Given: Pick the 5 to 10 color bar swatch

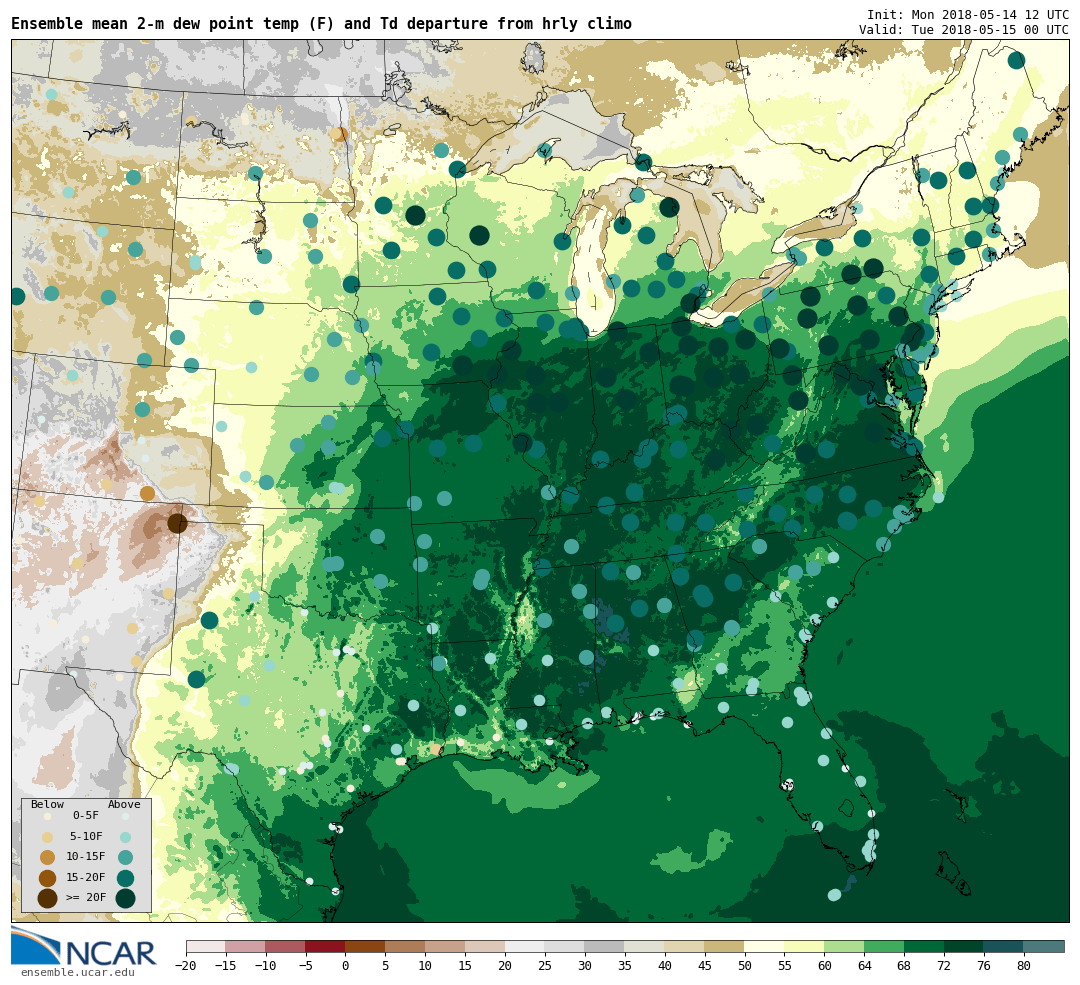Looking at the screenshot, I should 406,946.
